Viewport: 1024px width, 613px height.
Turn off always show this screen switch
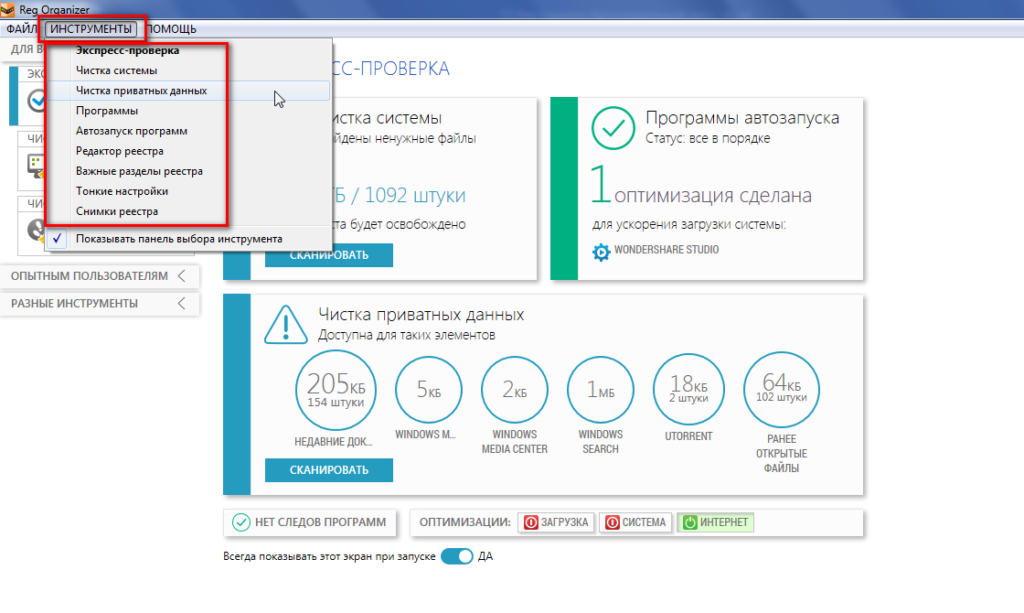(457, 556)
